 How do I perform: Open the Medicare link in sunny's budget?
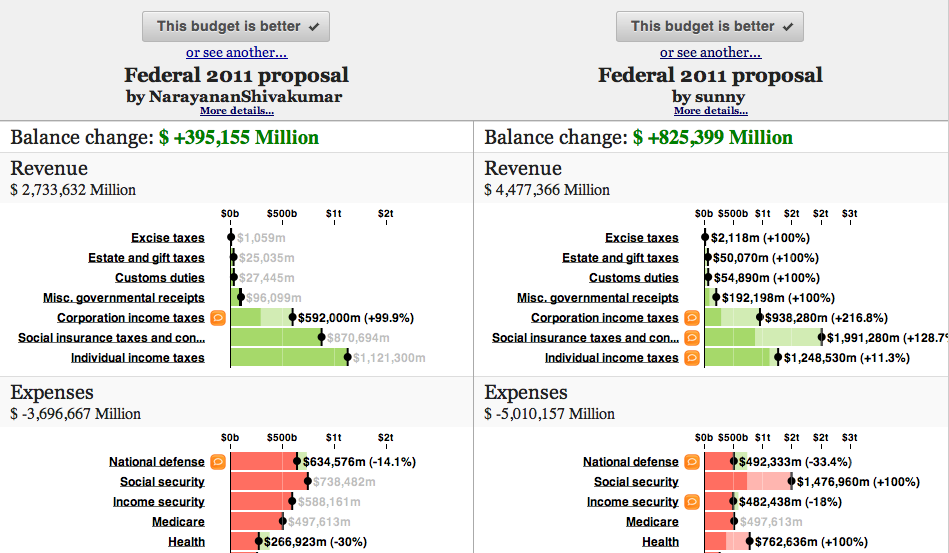click(652, 522)
